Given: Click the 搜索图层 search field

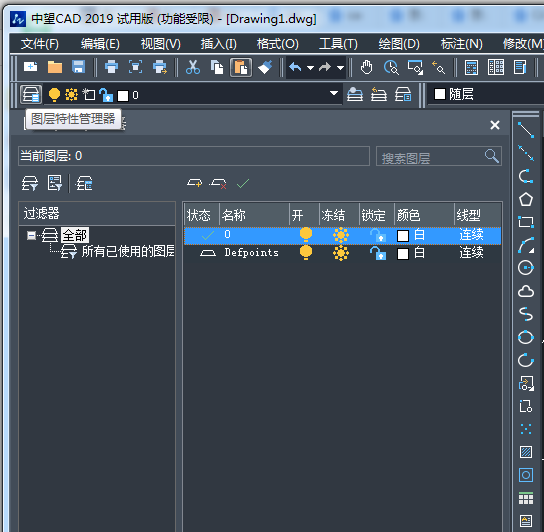Looking at the screenshot, I should click(x=439, y=156).
